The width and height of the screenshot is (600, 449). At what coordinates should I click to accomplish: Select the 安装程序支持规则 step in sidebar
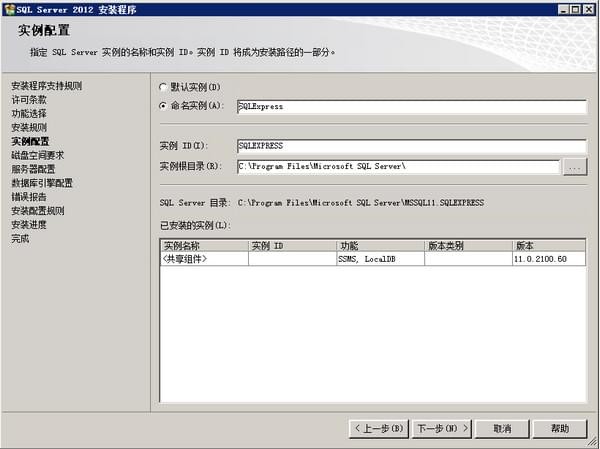coord(47,86)
